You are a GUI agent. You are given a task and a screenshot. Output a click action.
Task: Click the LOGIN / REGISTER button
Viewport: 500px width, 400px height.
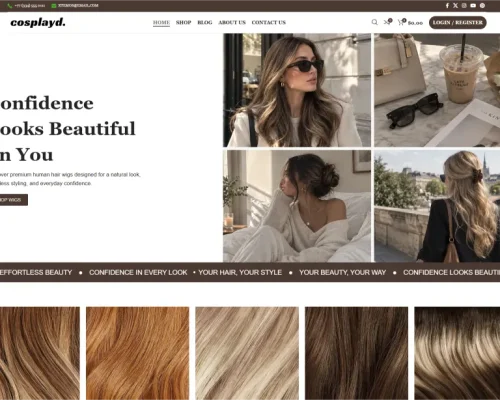458,22
